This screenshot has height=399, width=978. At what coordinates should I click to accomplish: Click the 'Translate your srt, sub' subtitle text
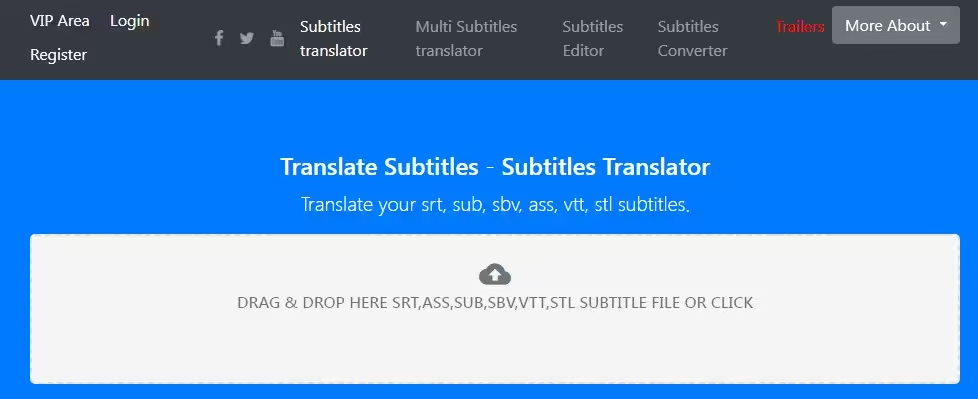[x=495, y=204]
